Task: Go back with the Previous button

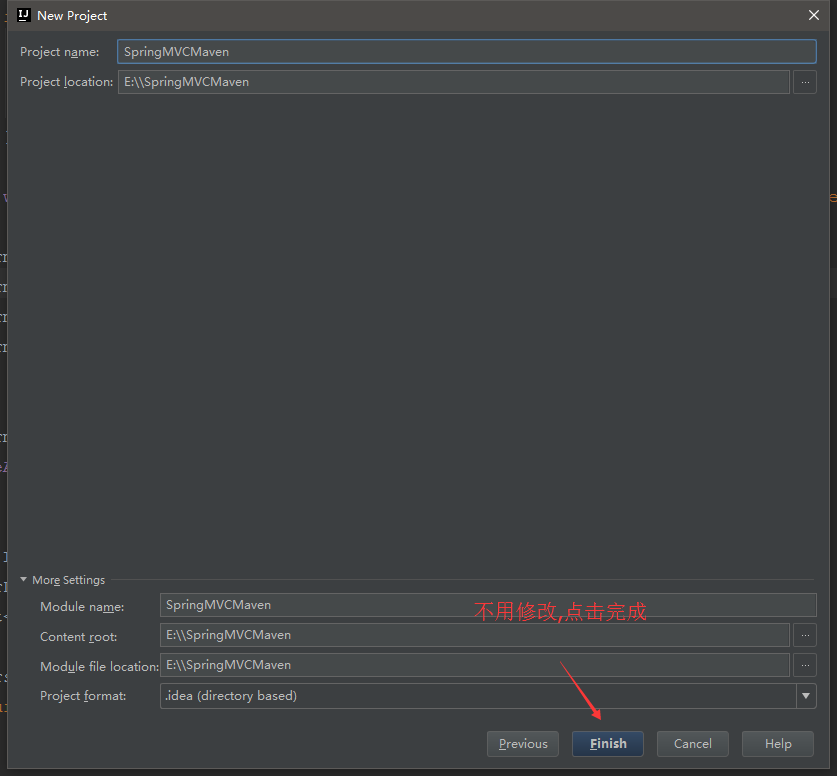Action: point(523,743)
